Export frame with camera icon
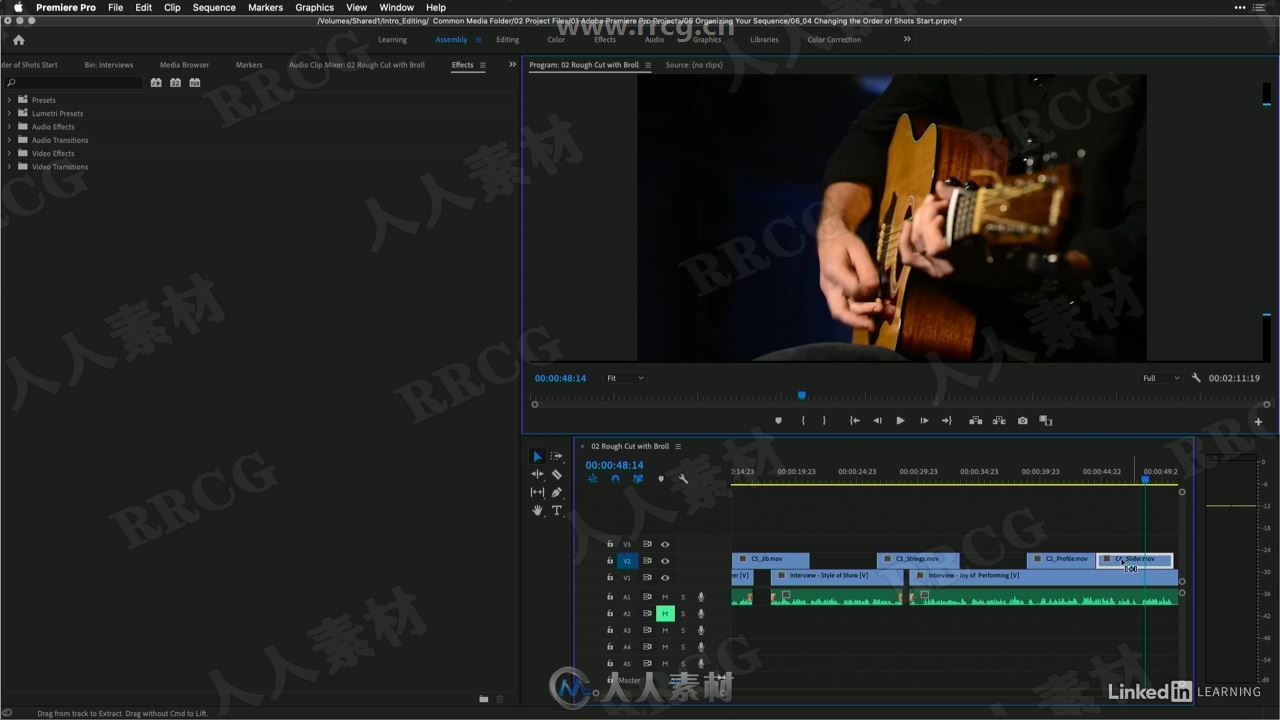Viewport: 1280px width, 720px height. [1022, 421]
